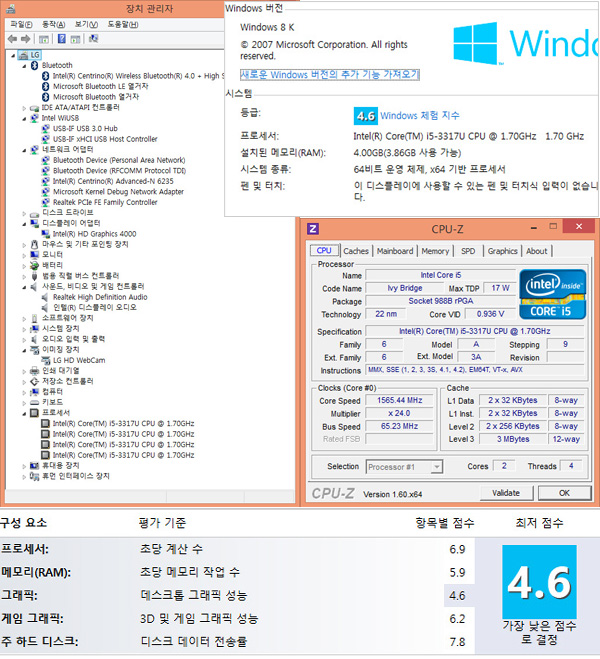This screenshot has height=659, width=600.
Task: Click the Bluetooth category icon
Action: [x=34, y=66]
